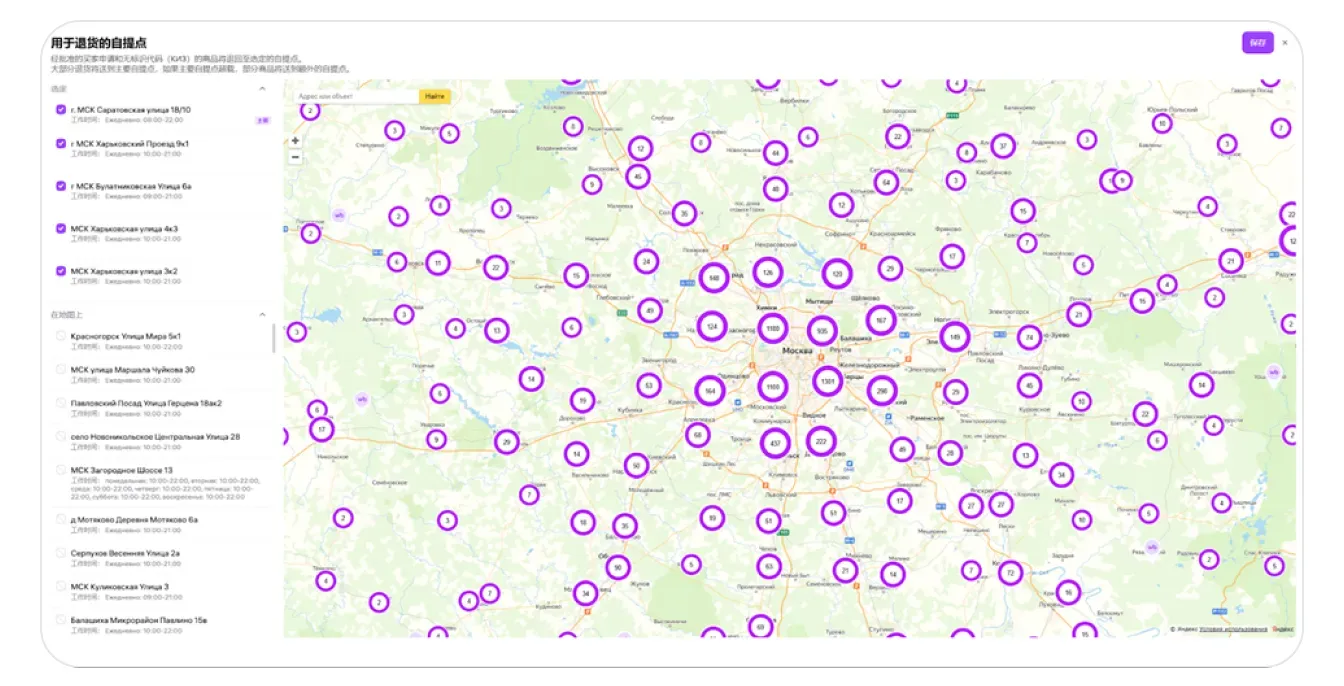Click the 437 cluster marker on map
The height and width of the screenshot is (686, 1344).
(774, 442)
